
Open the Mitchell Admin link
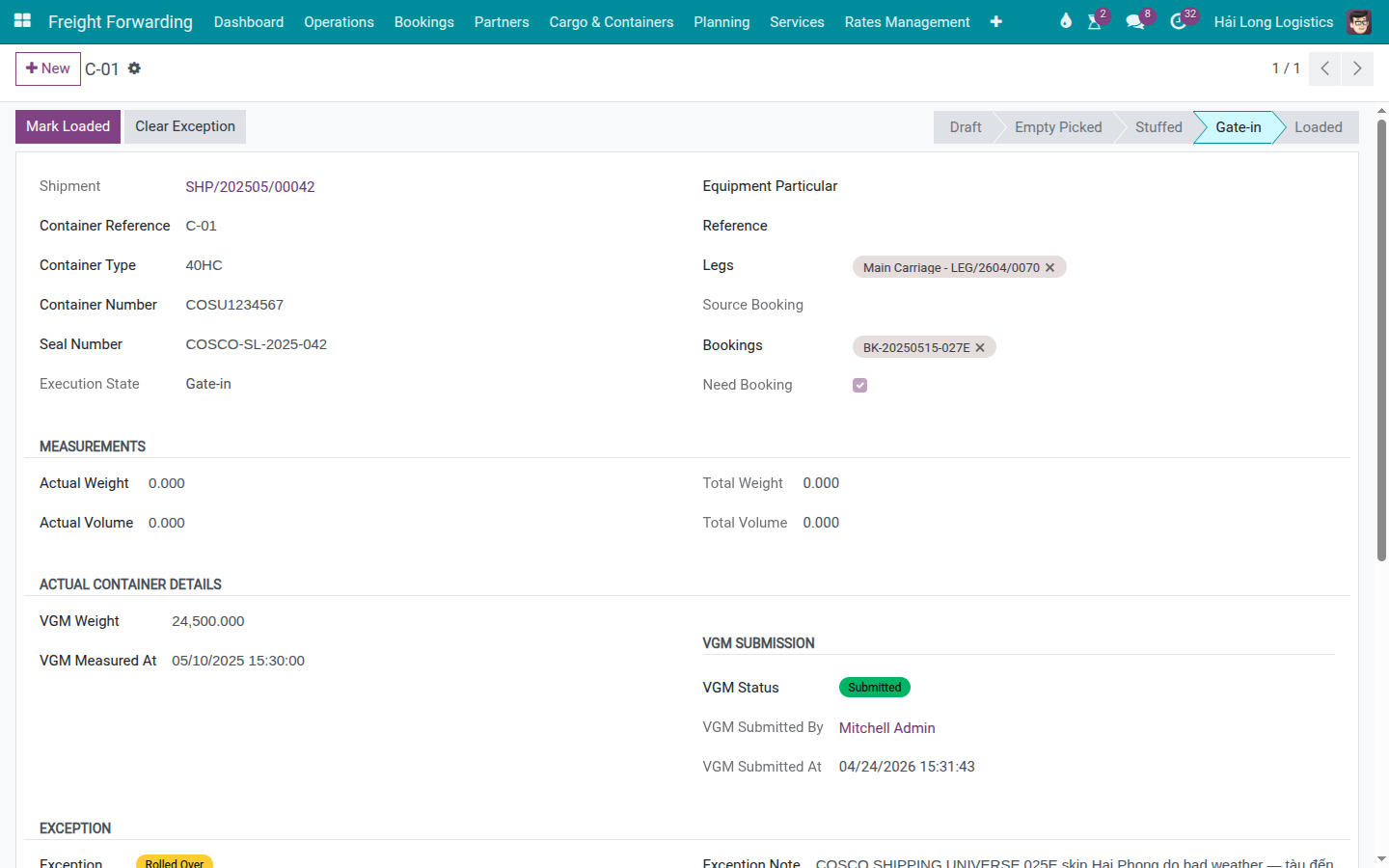pyautogui.click(x=886, y=728)
